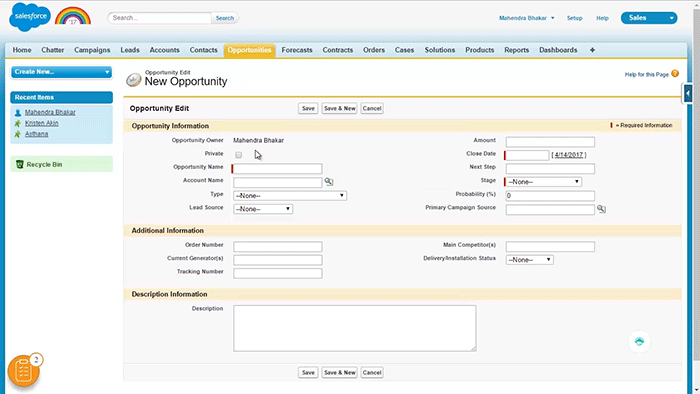Click the plus icon for all tabs
700x394 pixels.
click(592, 50)
